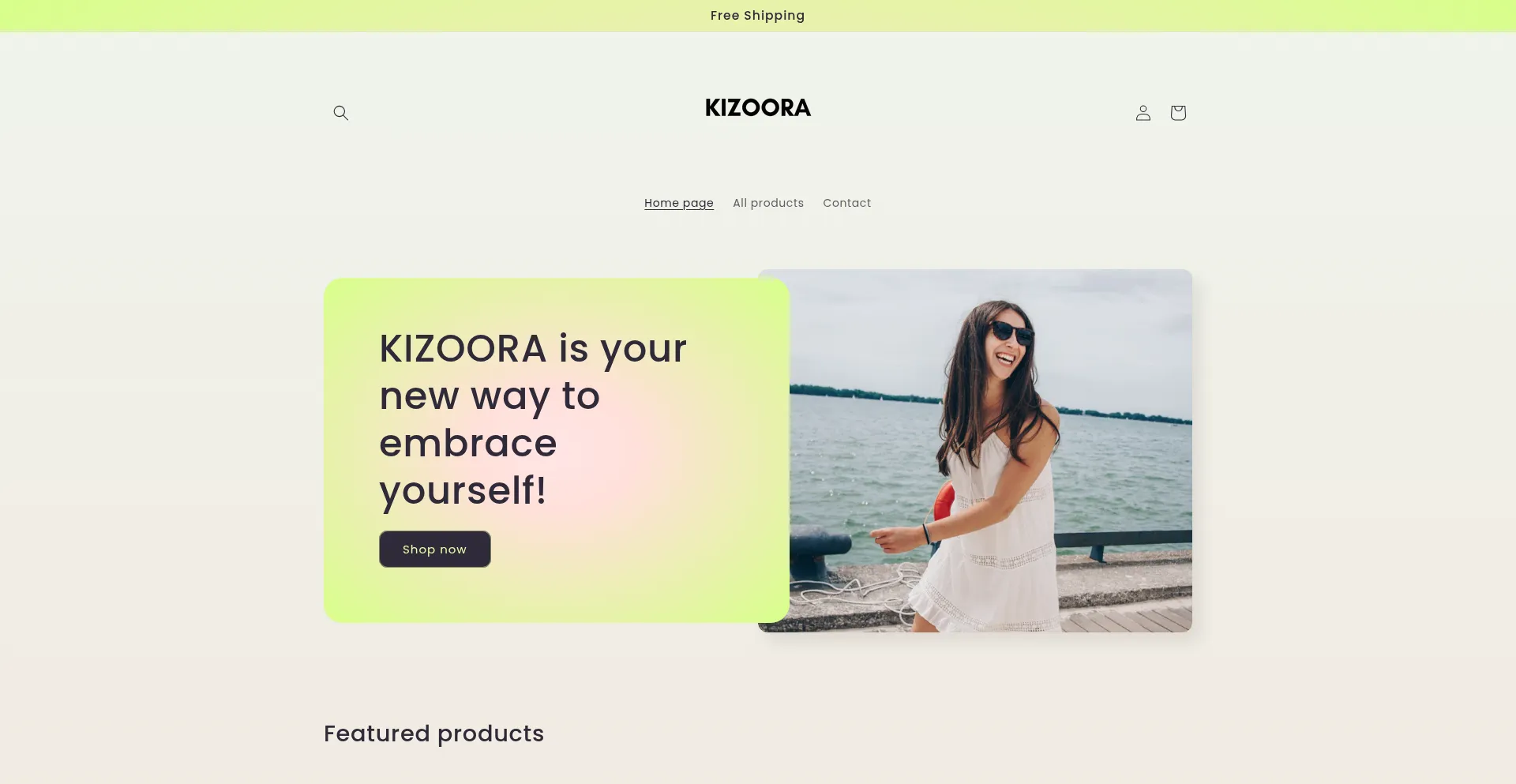1516x784 pixels.
Task: Click the woman's sunglasses in hero photo
Action: coord(1011,332)
